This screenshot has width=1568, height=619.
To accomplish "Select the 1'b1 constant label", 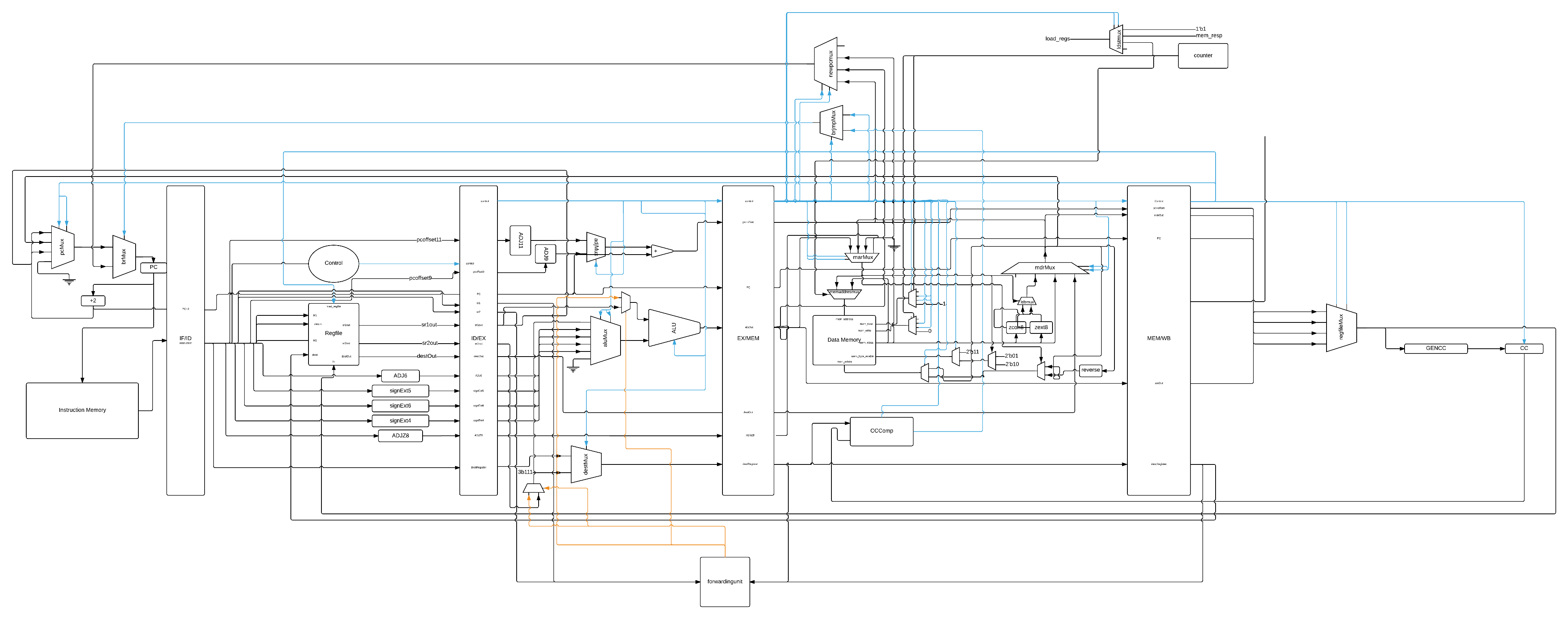I will click(x=1200, y=29).
